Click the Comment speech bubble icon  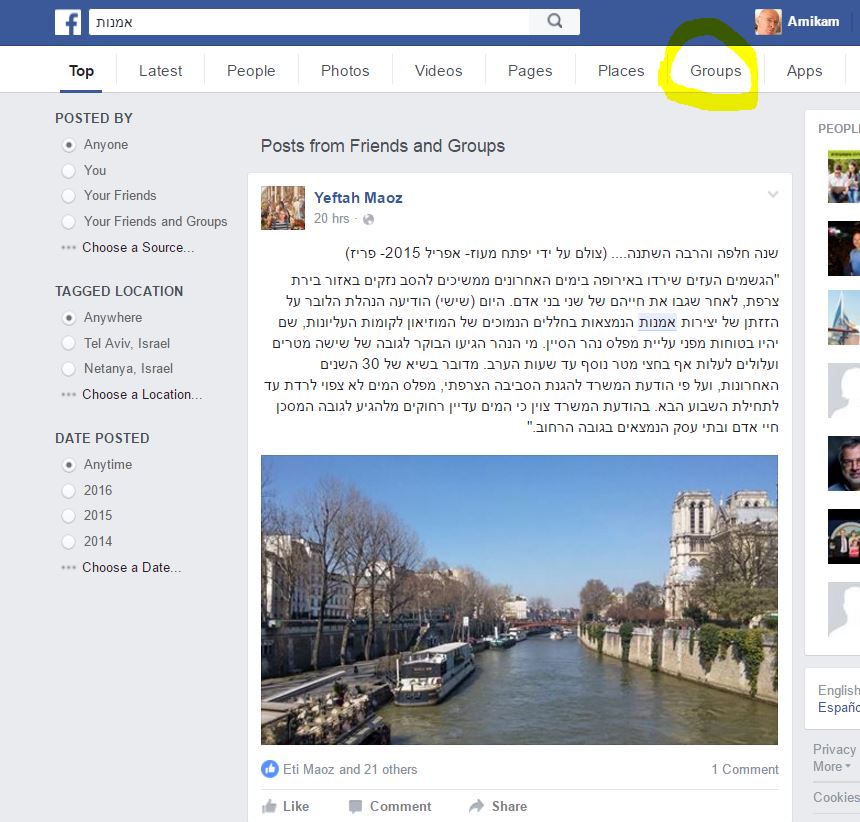[356, 806]
